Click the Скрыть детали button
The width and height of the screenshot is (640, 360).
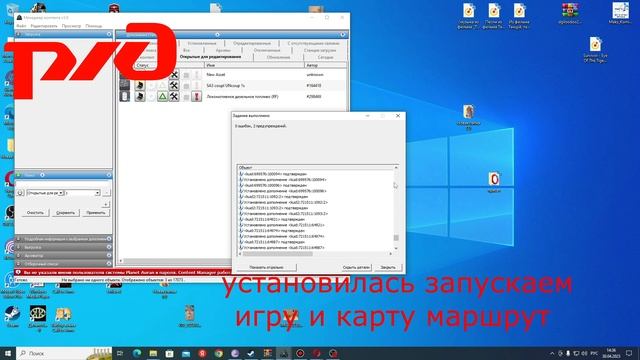[x=356, y=267]
